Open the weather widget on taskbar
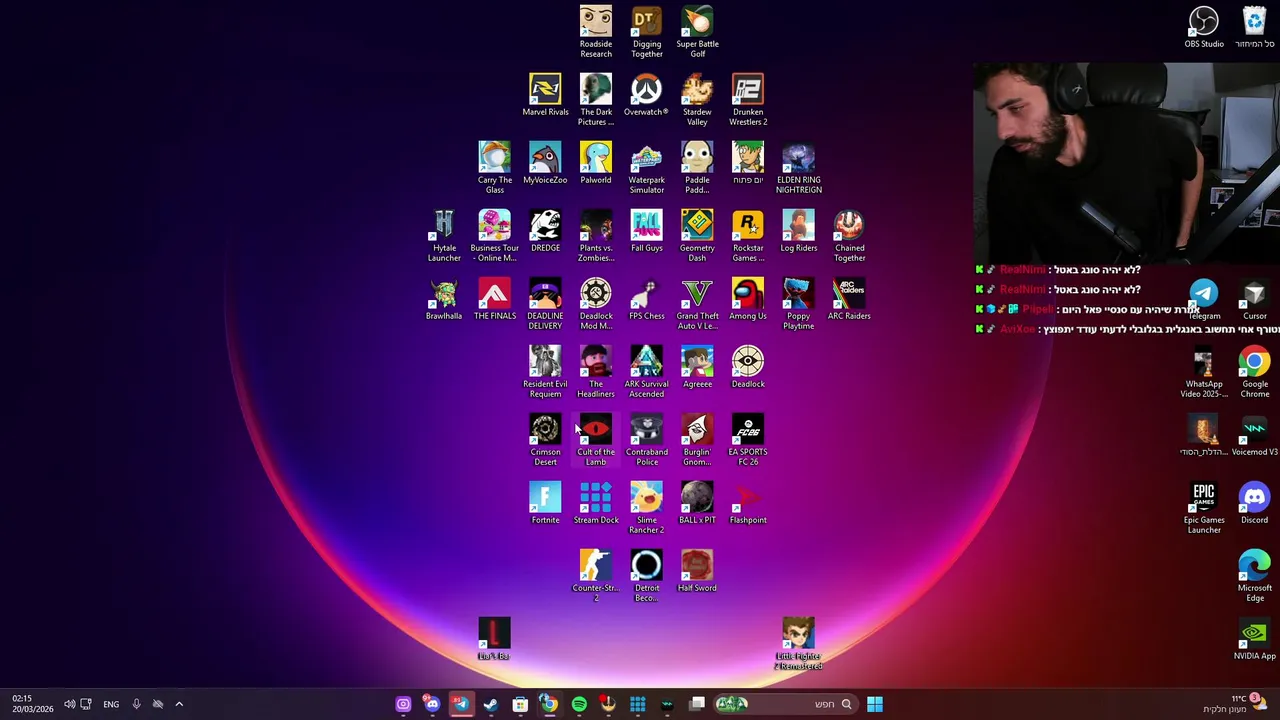 pyautogui.click(x=1236, y=704)
